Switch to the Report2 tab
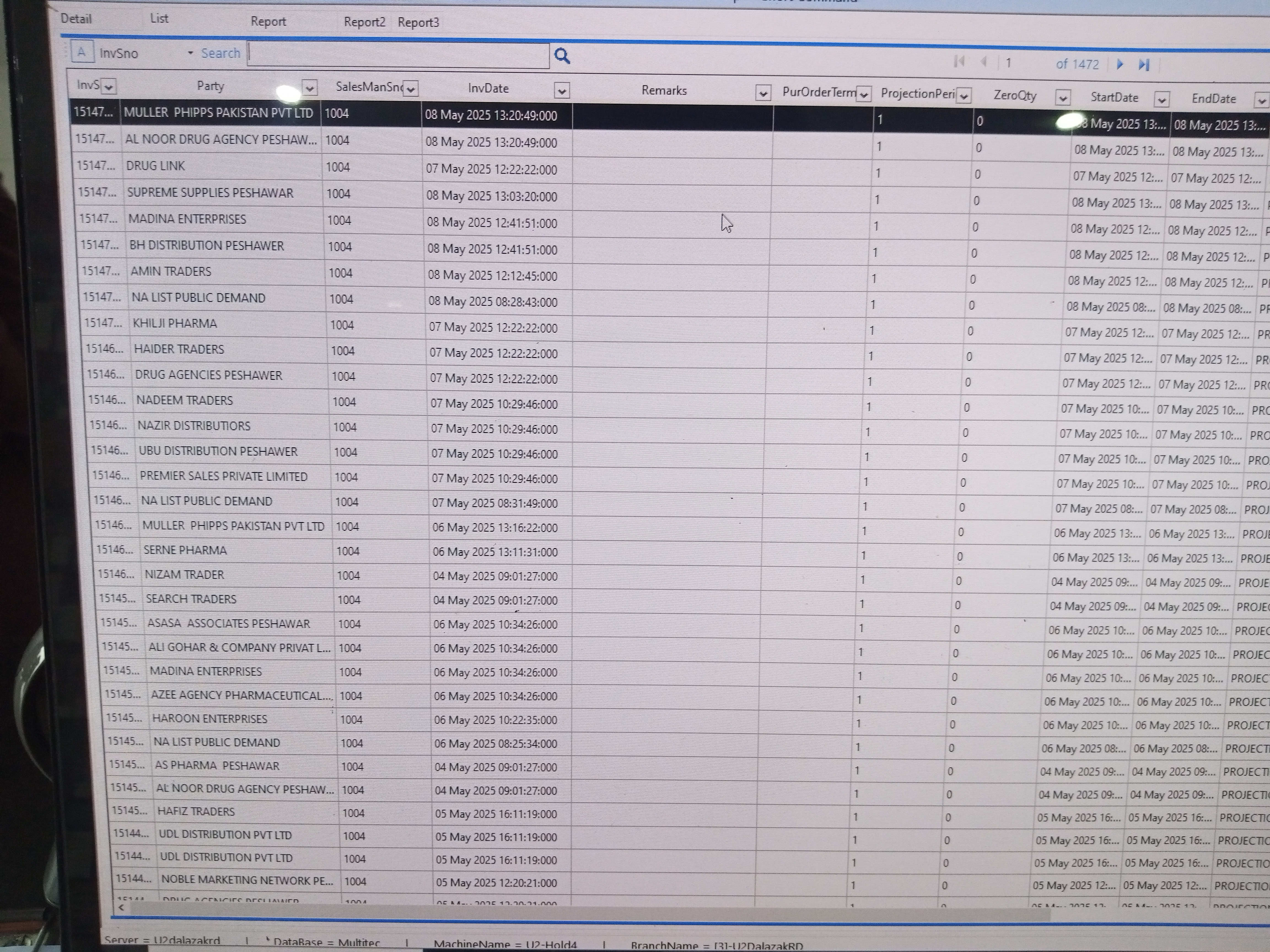This screenshot has width=1270, height=952. coord(364,22)
